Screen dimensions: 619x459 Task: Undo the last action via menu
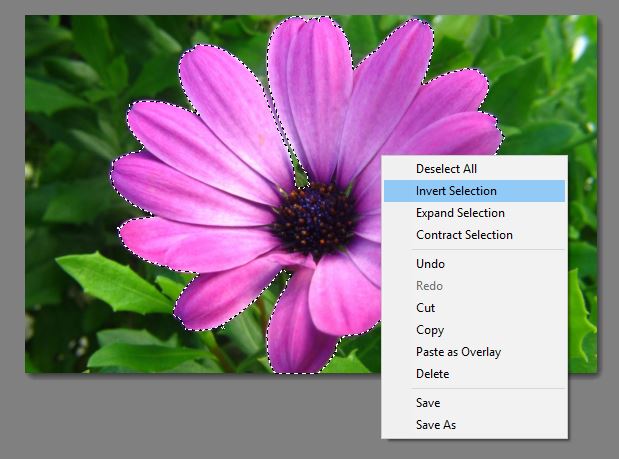tap(474, 264)
